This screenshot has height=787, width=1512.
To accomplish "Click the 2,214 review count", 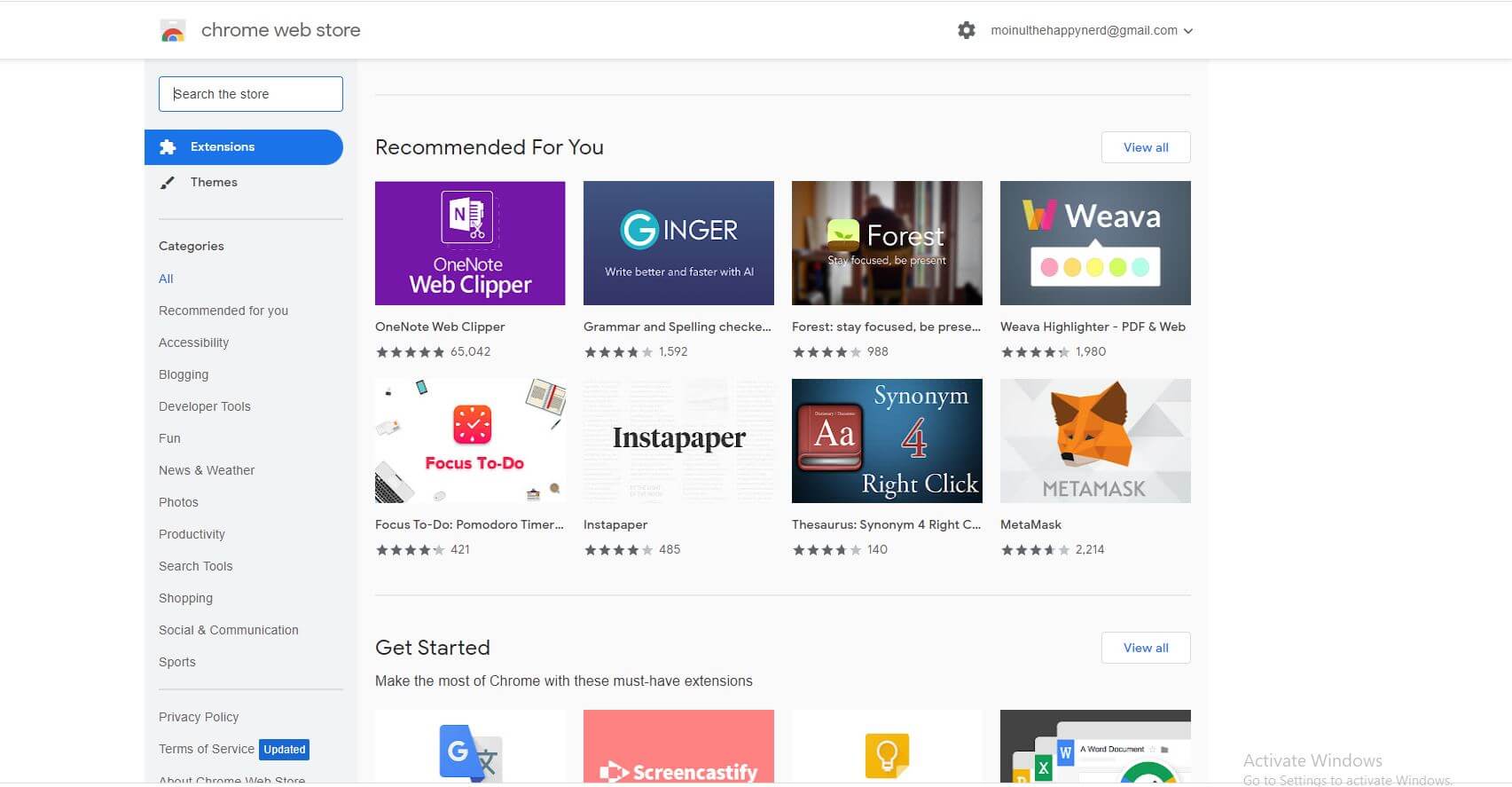I will pos(1090,549).
